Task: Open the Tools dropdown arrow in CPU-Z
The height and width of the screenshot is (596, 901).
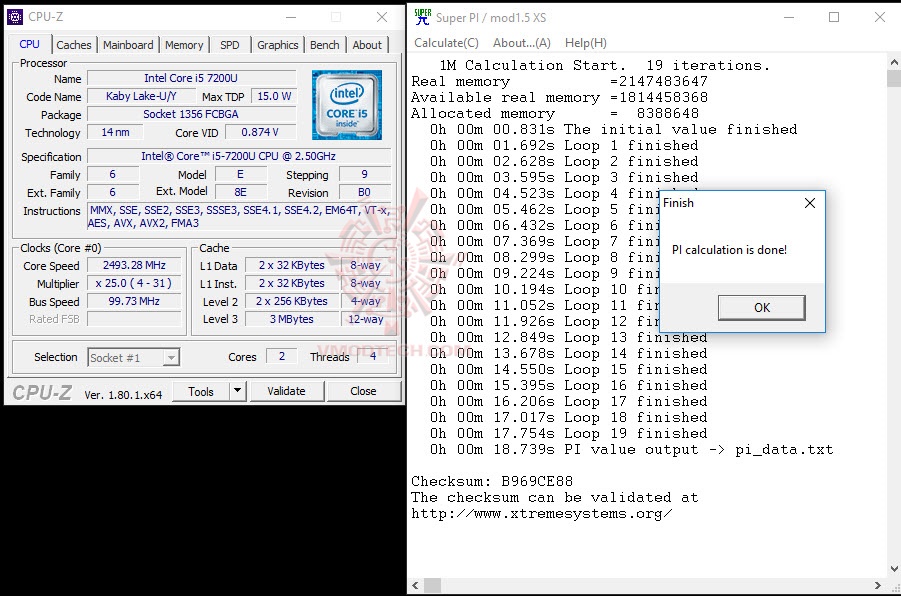Action: pos(237,391)
